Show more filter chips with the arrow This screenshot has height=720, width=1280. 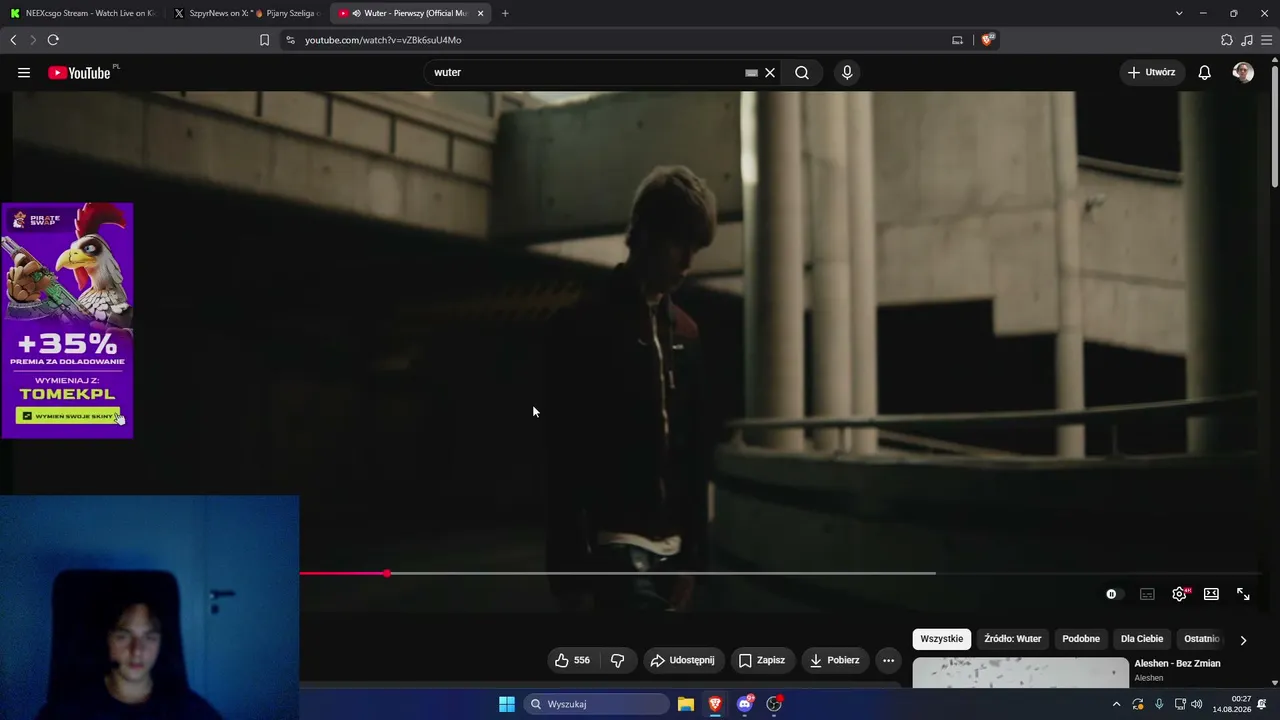(x=1243, y=640)
